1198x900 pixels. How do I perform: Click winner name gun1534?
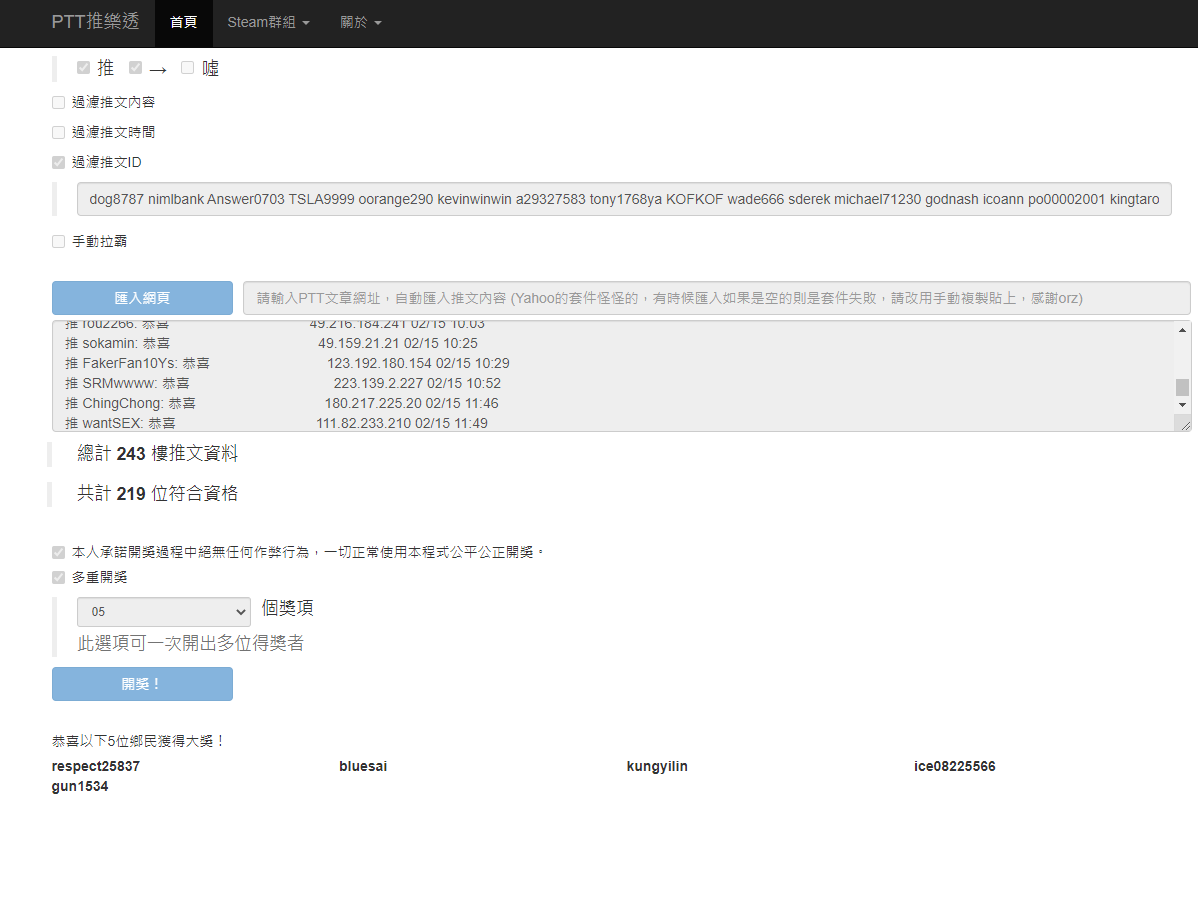click(x=79, y=787)
